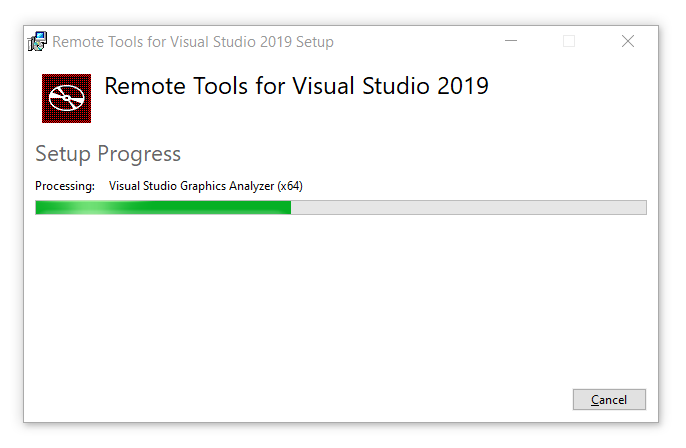
Task: Click the 'Processing:' label
Action: (x=65, y=186)
